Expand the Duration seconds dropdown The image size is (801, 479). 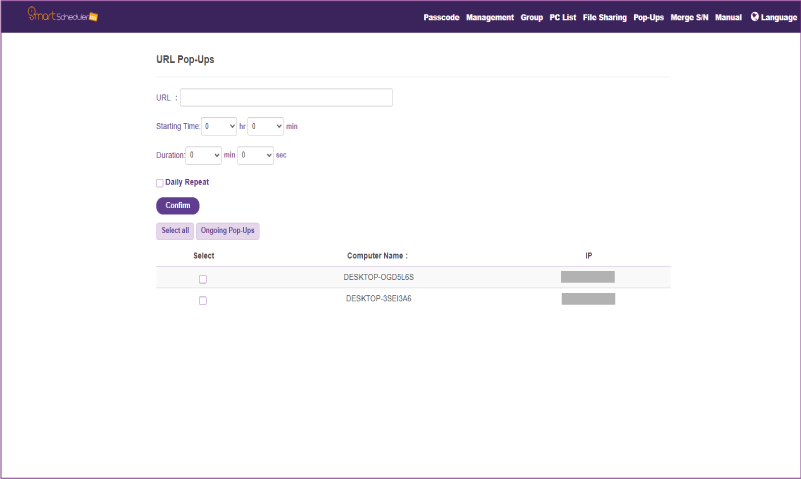point(256,156)
